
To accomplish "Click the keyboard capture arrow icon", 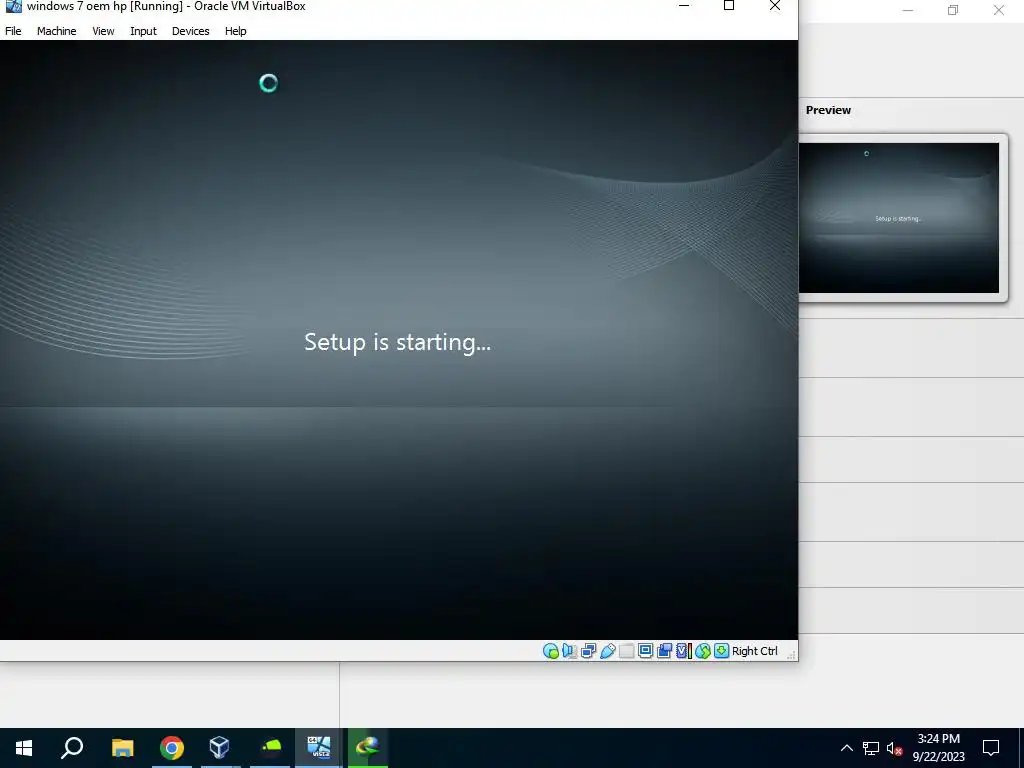I will pyautogui.click(x=722, y=651).
